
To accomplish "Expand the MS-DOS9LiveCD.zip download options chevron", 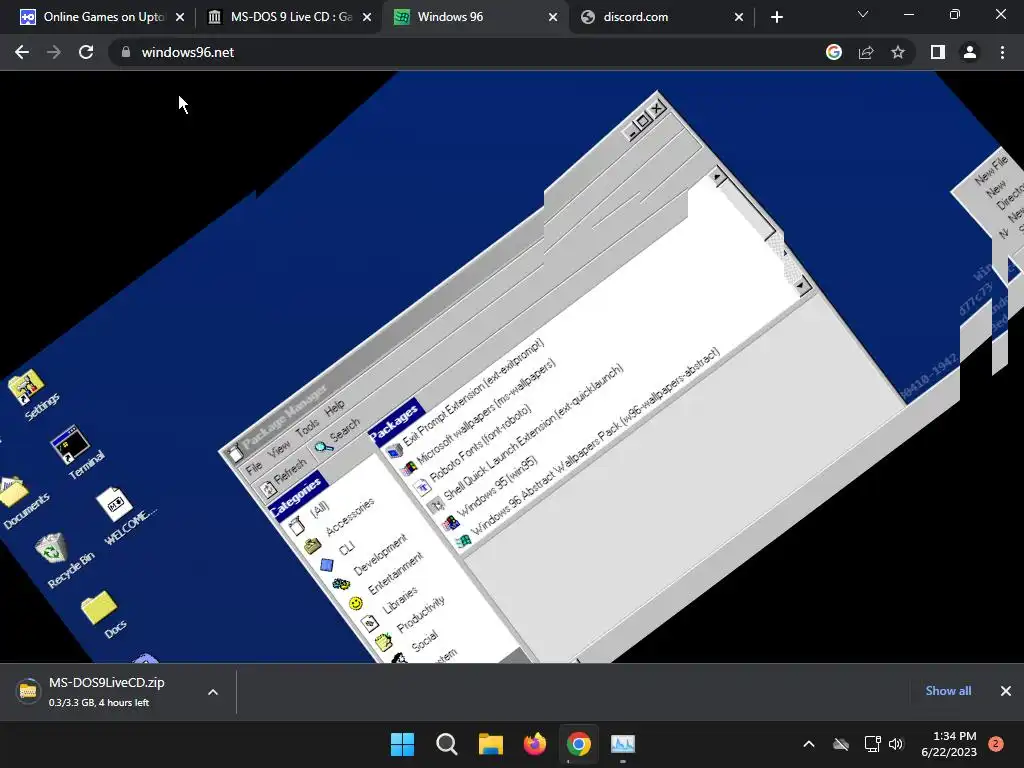I will [x=213, y=692].
